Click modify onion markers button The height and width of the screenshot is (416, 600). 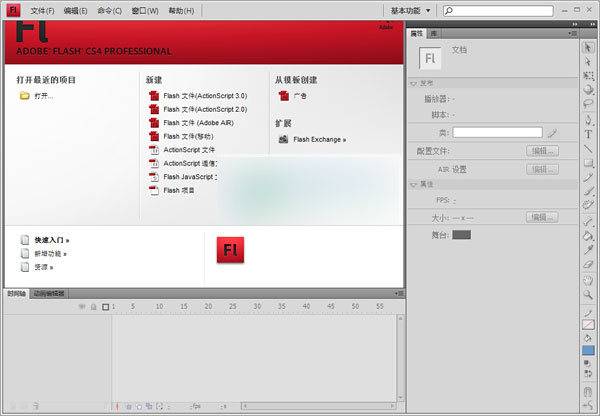pyautogui.click(x=160, y=406)
